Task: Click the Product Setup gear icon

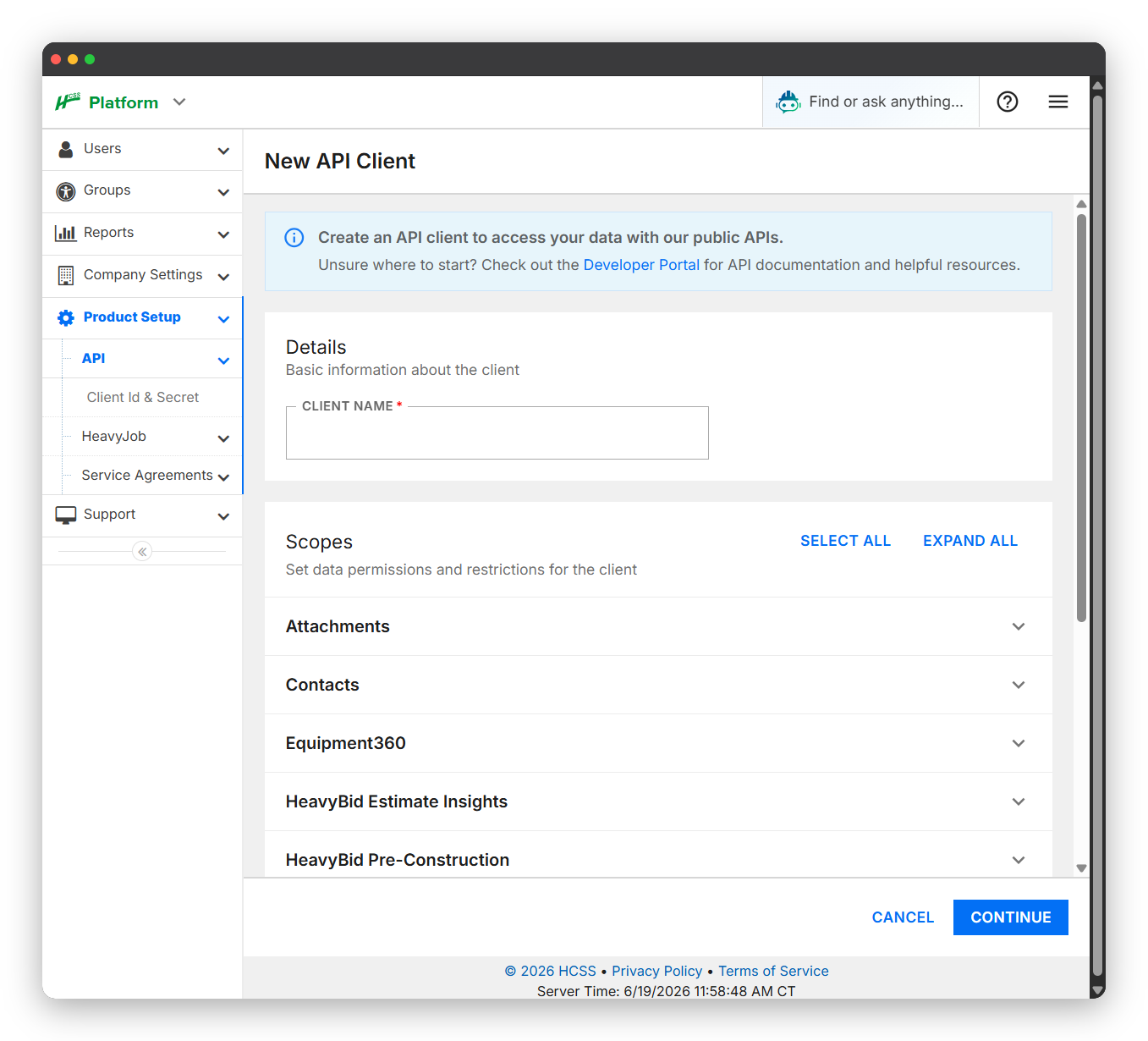Action: (x=66, y=318)
